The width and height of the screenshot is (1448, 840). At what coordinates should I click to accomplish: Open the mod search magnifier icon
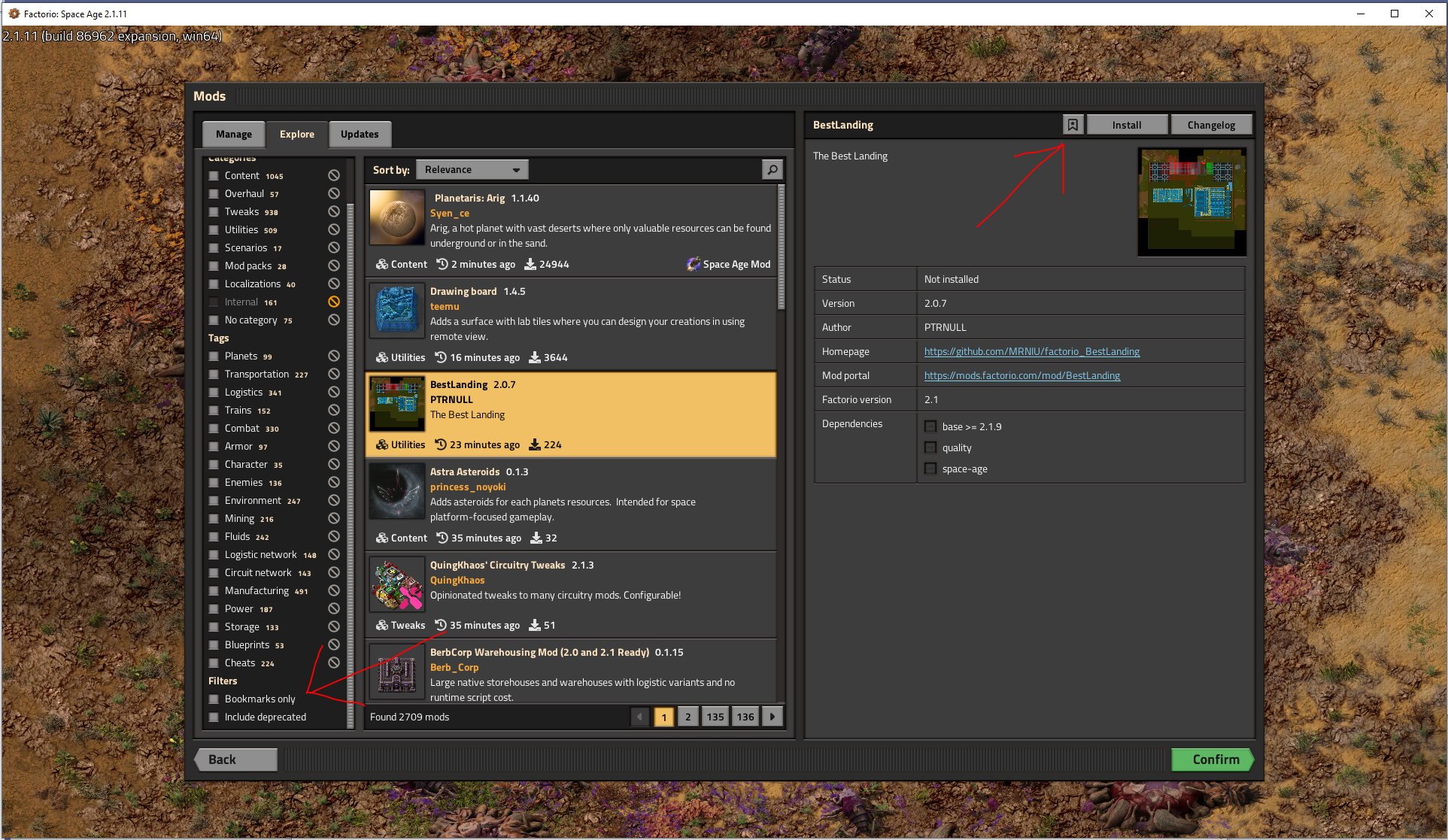pyautogui.click(x=772, y=169)
